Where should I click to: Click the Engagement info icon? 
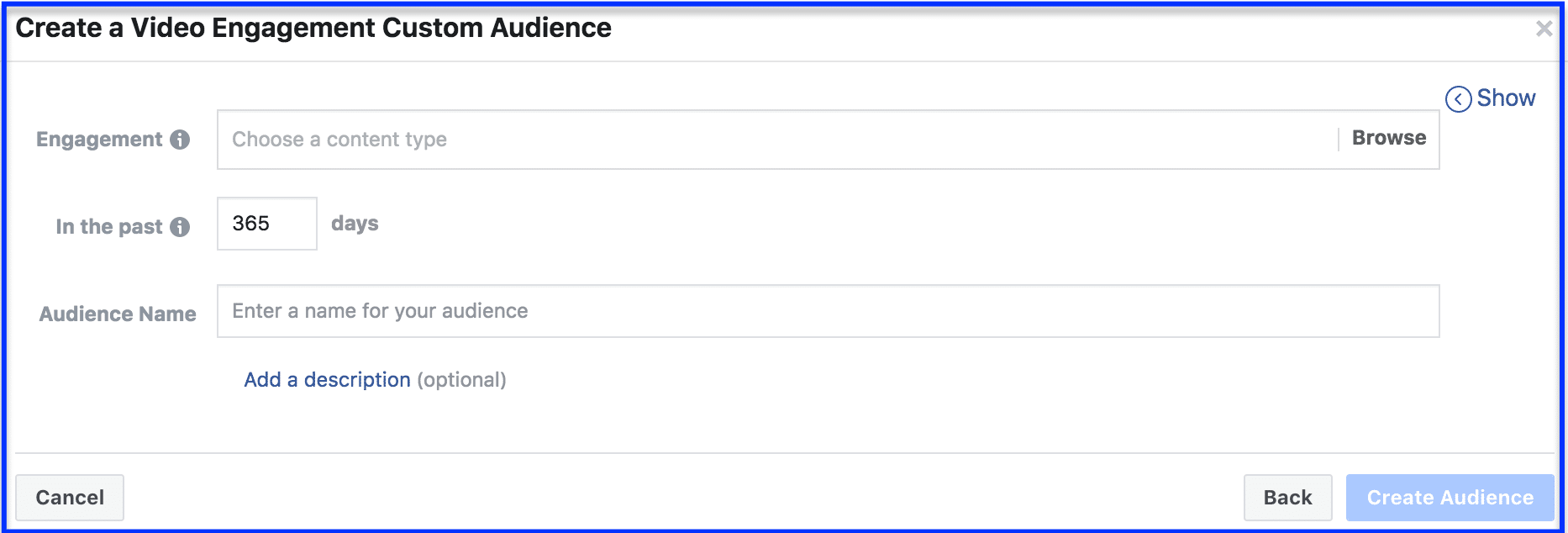coord(180,140)
